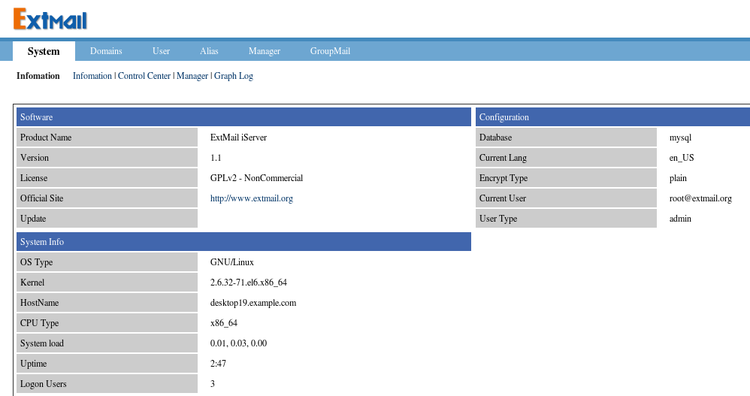Click the License label cell

tap(107, 178)
